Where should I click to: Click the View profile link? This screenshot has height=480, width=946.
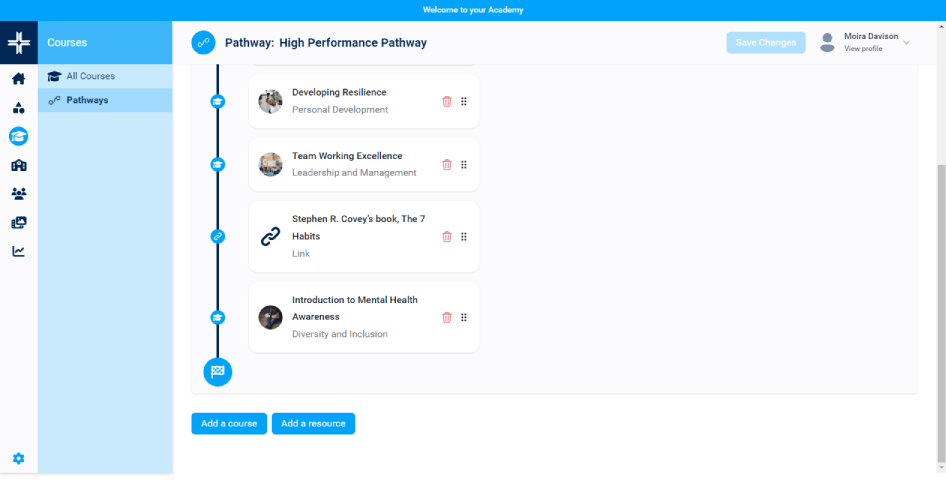click(862, 49)
